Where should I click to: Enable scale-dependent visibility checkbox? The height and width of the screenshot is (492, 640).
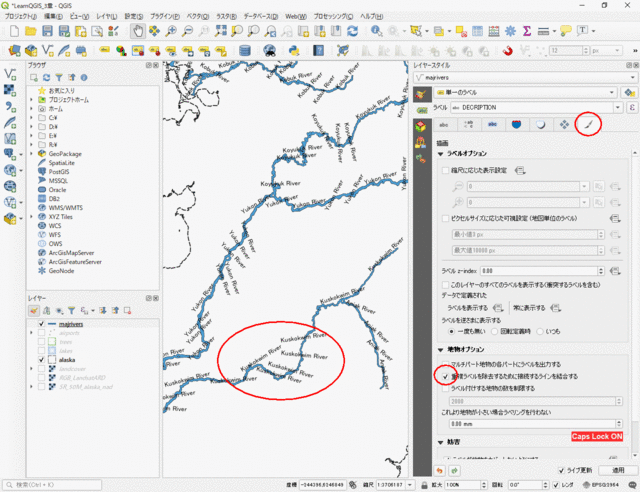point(446,171)
